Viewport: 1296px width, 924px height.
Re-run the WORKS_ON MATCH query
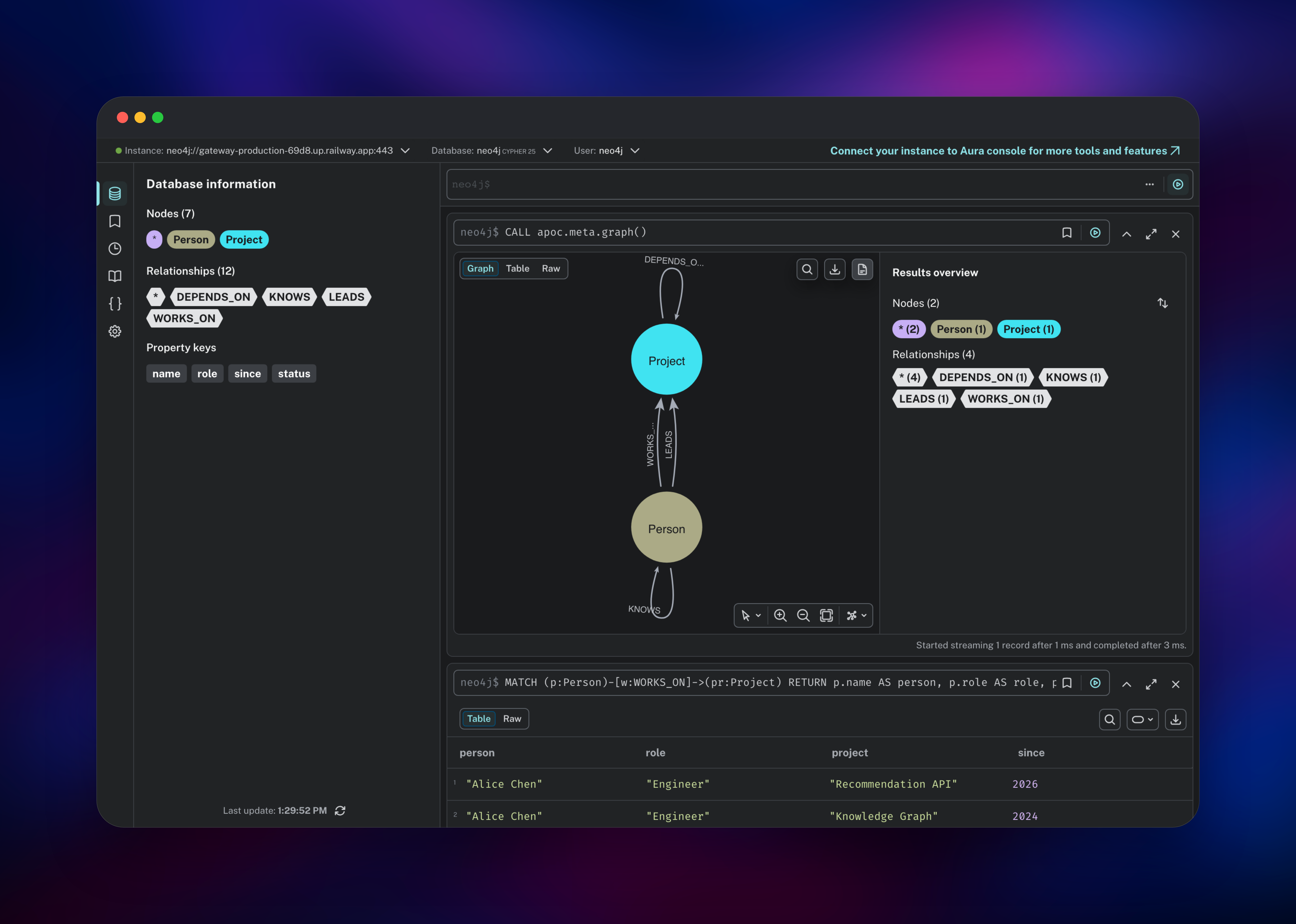tap(1095, 683)
